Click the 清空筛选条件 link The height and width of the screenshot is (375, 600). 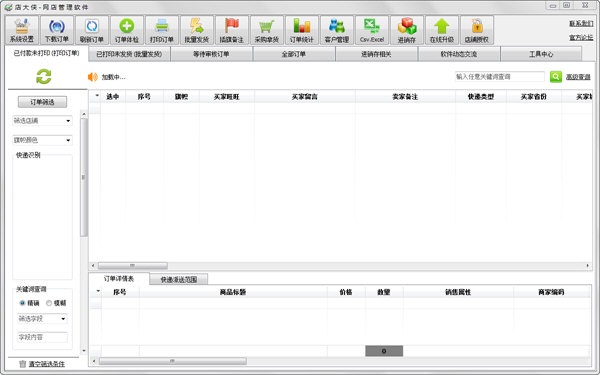tap(47, 364)
